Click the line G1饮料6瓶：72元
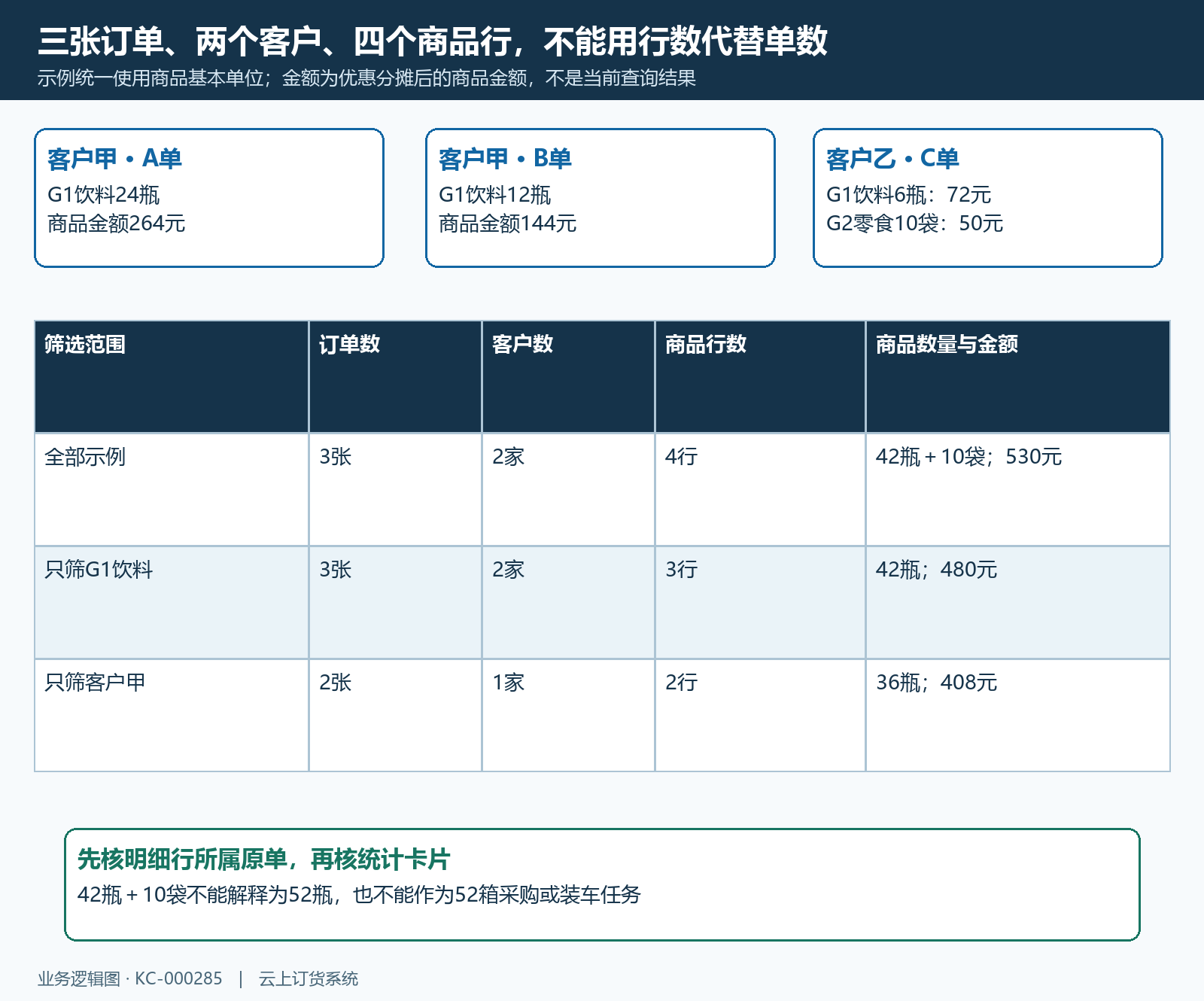 tap(908, 195)
